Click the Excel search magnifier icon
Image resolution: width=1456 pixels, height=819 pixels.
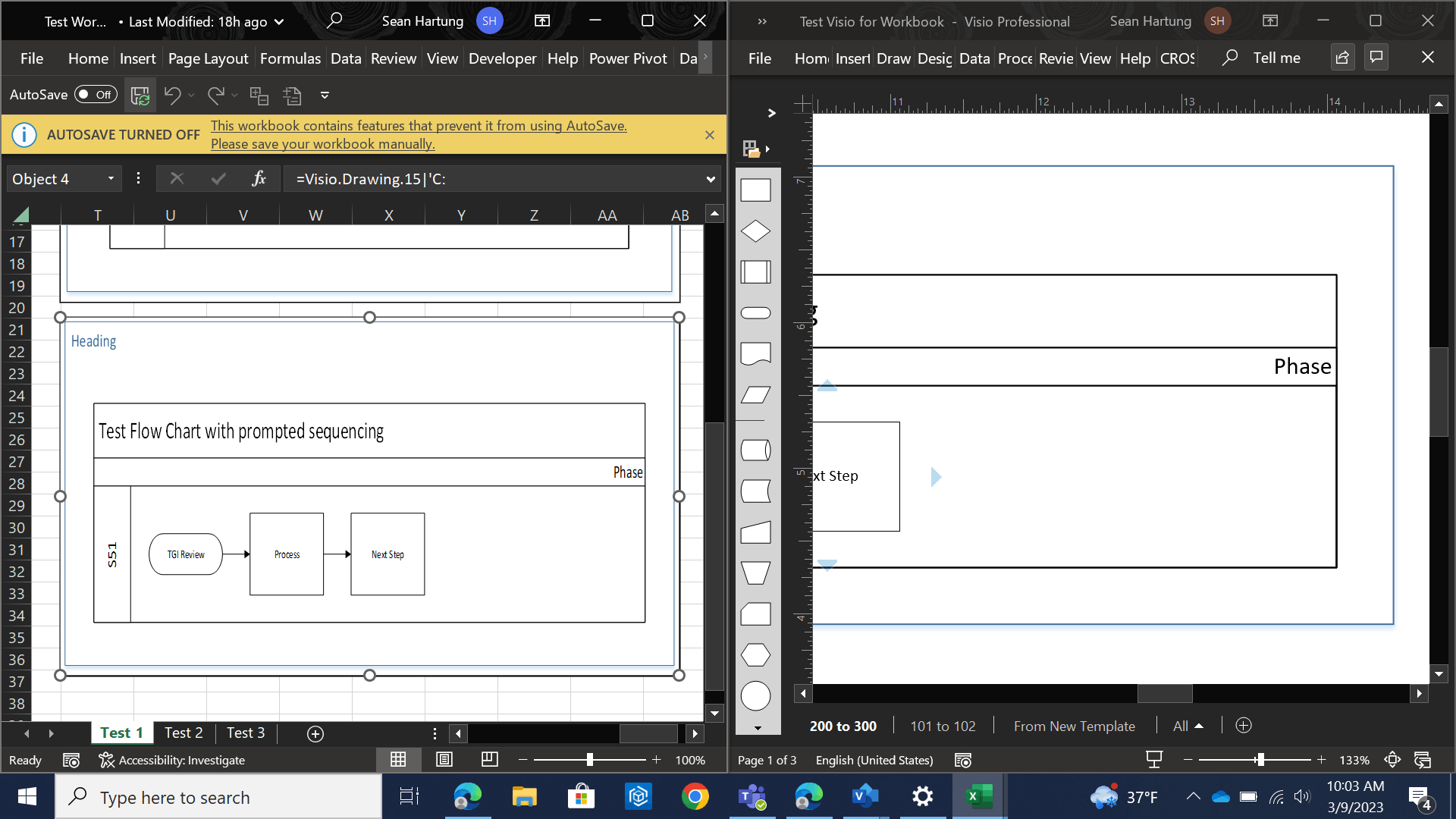(334, 20)
